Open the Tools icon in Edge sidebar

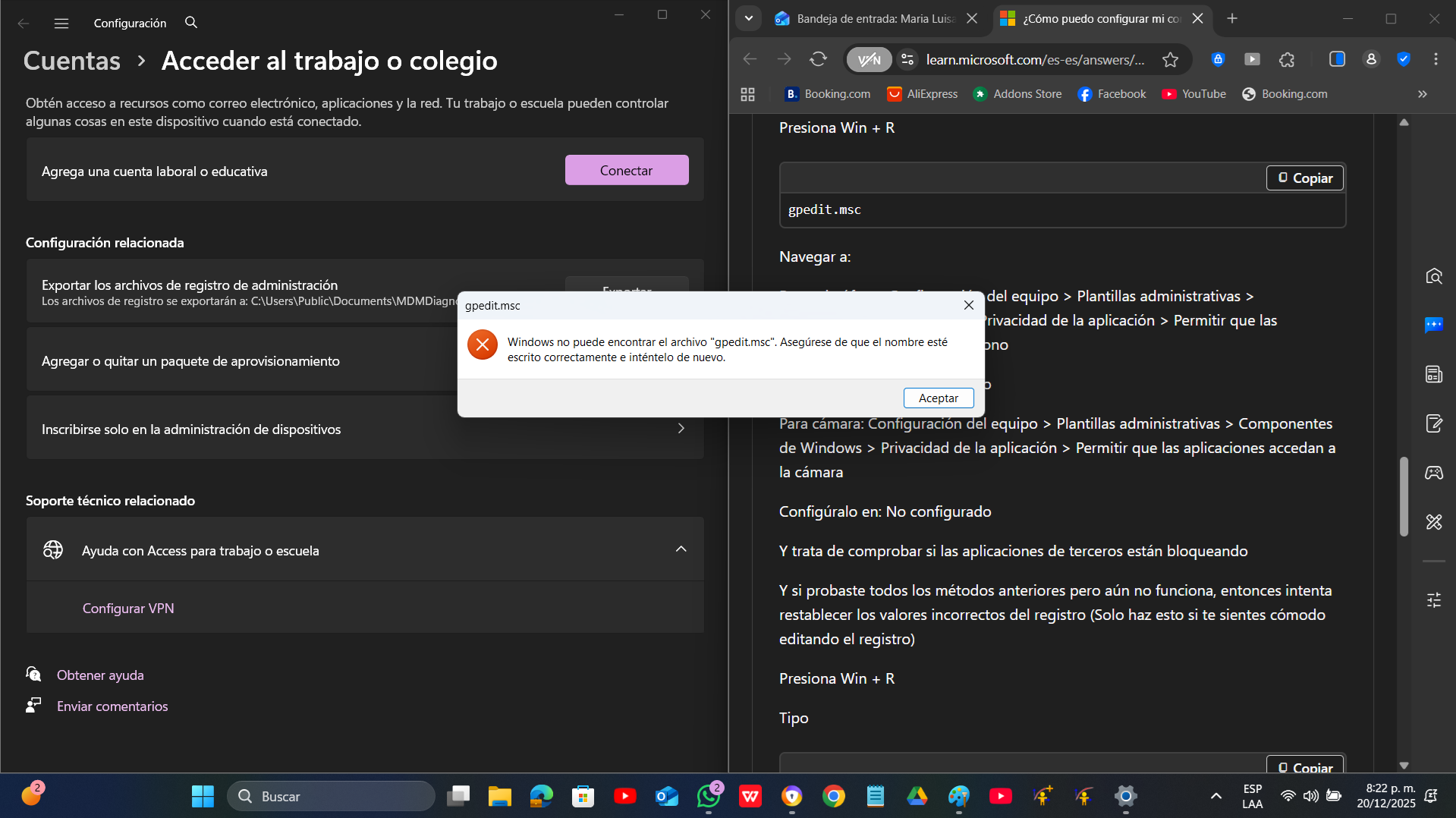tap(1434, 522)
